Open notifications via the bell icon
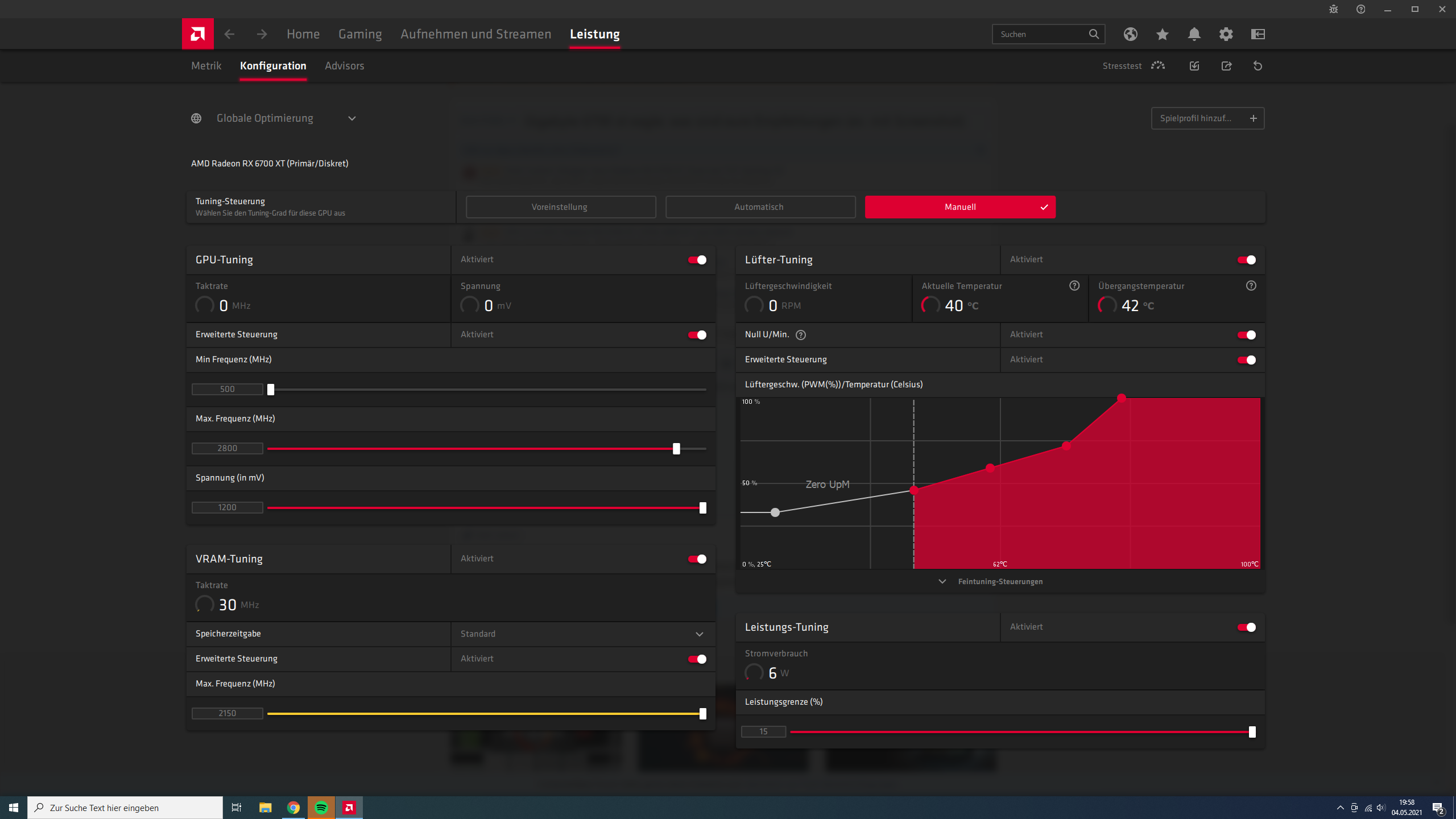 coord(1194,34)
